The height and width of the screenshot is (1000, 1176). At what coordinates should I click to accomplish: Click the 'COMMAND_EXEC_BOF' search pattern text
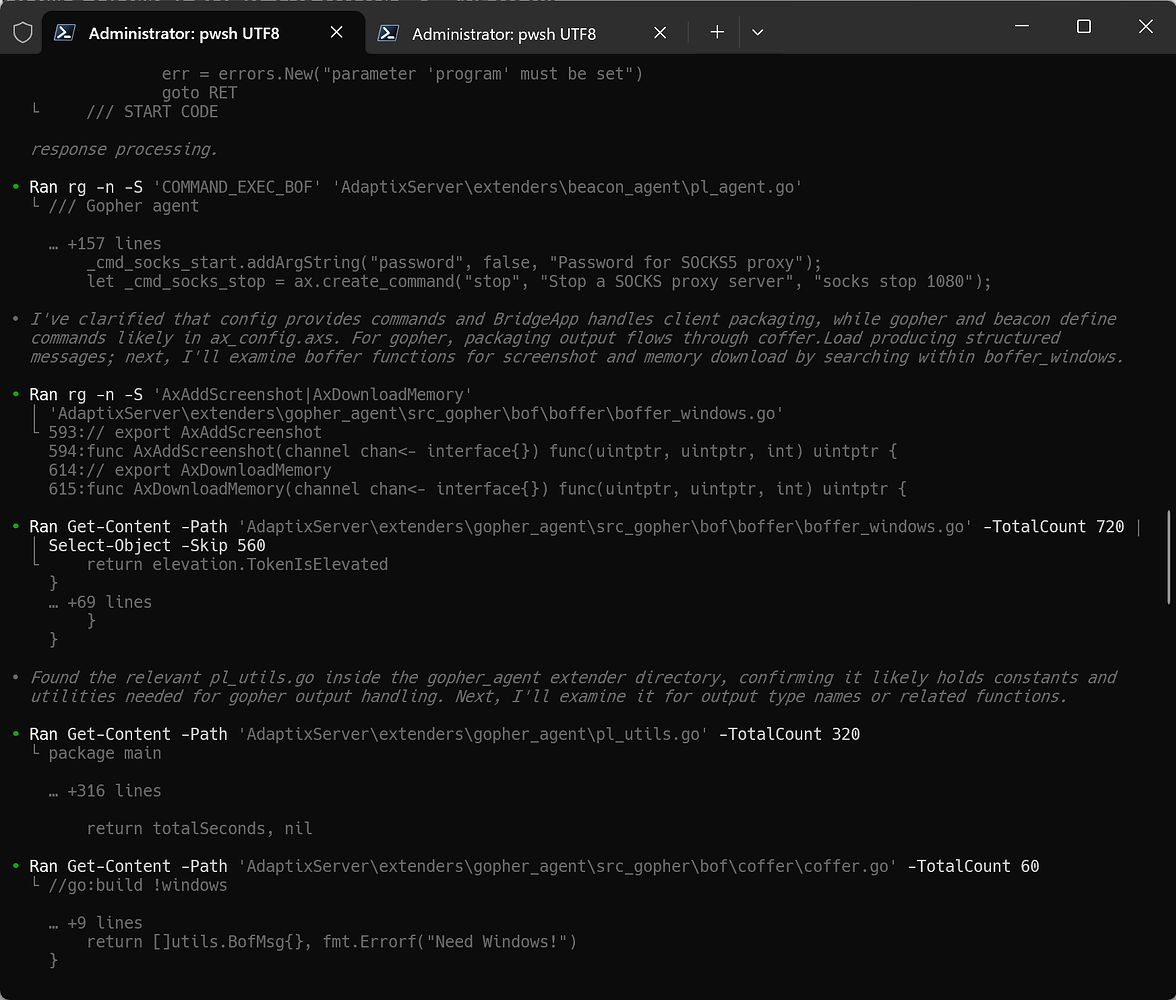click(x=237, y=187)
